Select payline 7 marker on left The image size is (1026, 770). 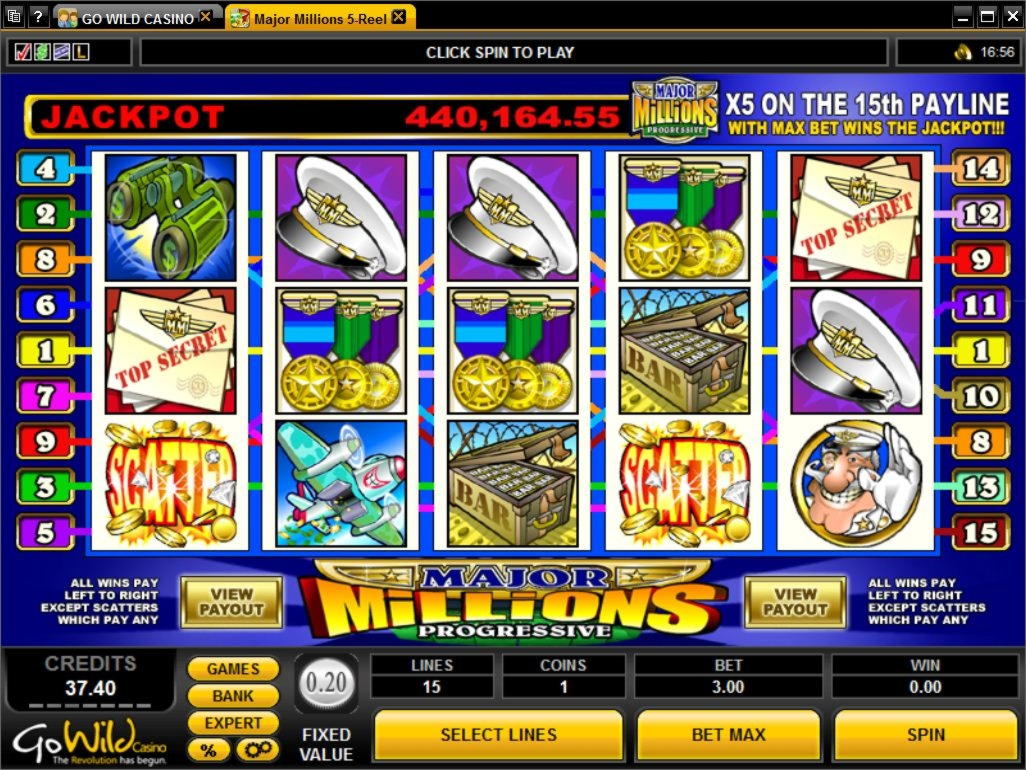pos(45,396)
